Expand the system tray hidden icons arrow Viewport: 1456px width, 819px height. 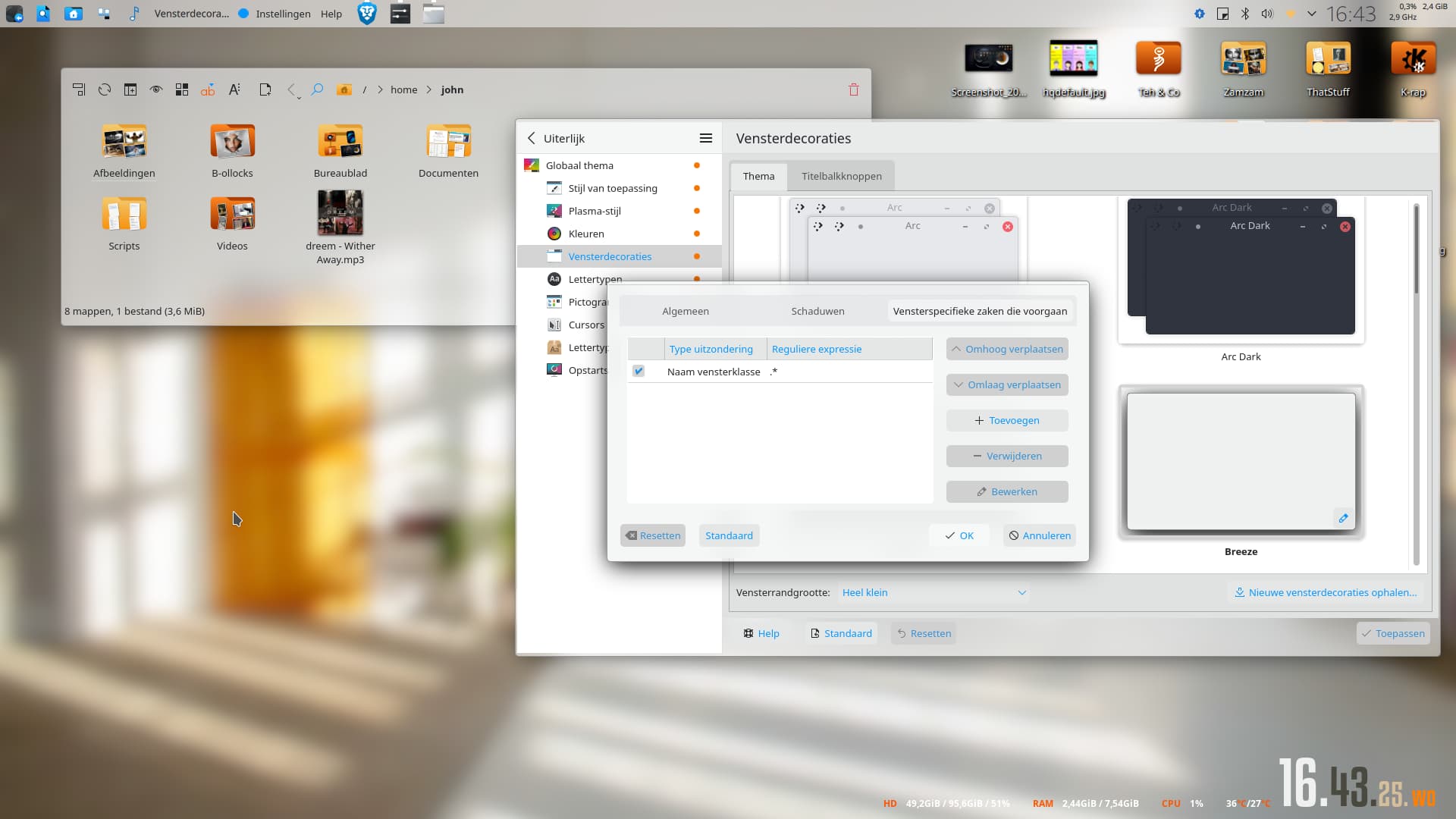tap(1312, 14)
